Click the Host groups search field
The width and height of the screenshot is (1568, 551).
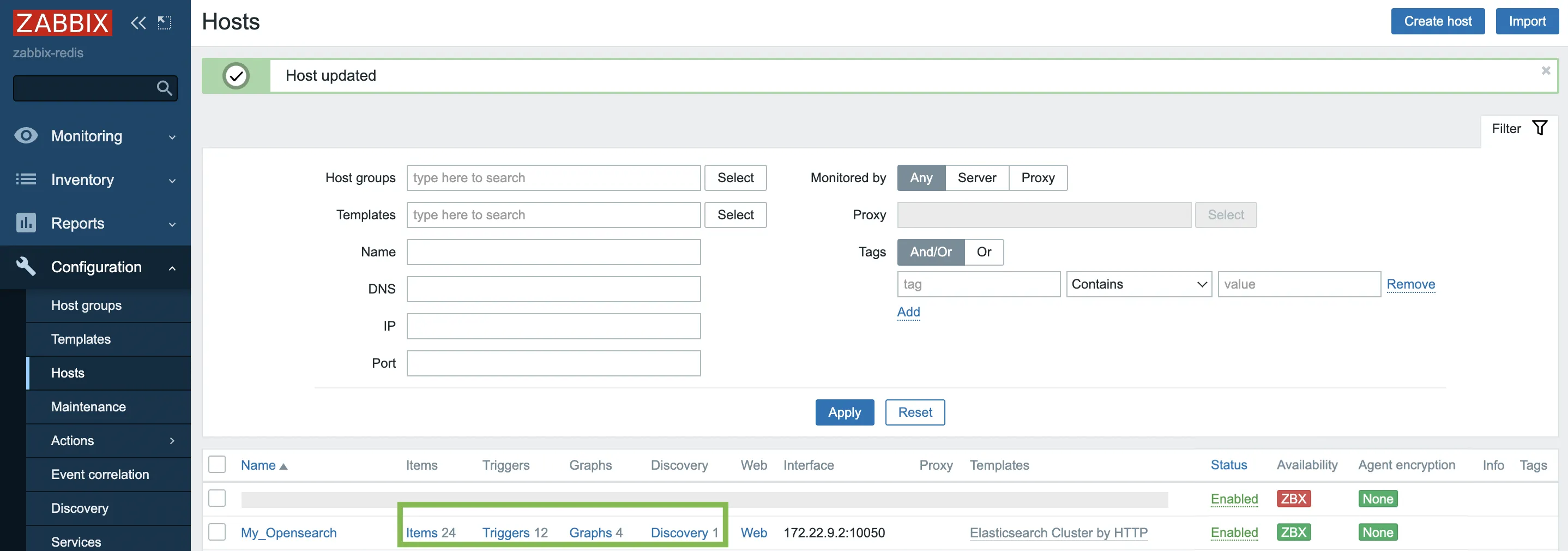point(553,178)
